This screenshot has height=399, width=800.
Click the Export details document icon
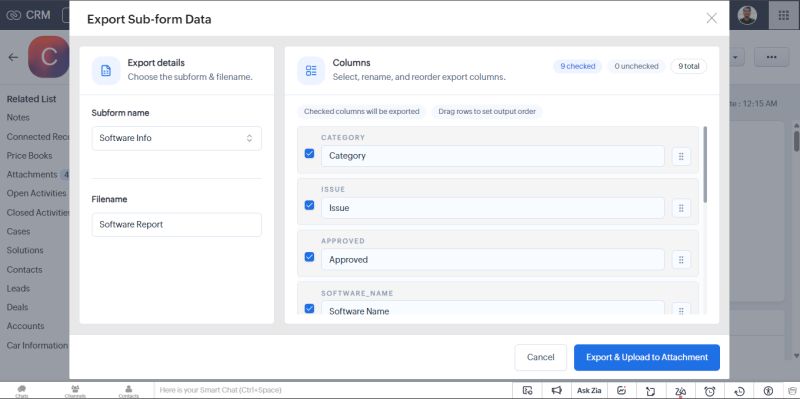pyautogui.click(x=106, y=70)
